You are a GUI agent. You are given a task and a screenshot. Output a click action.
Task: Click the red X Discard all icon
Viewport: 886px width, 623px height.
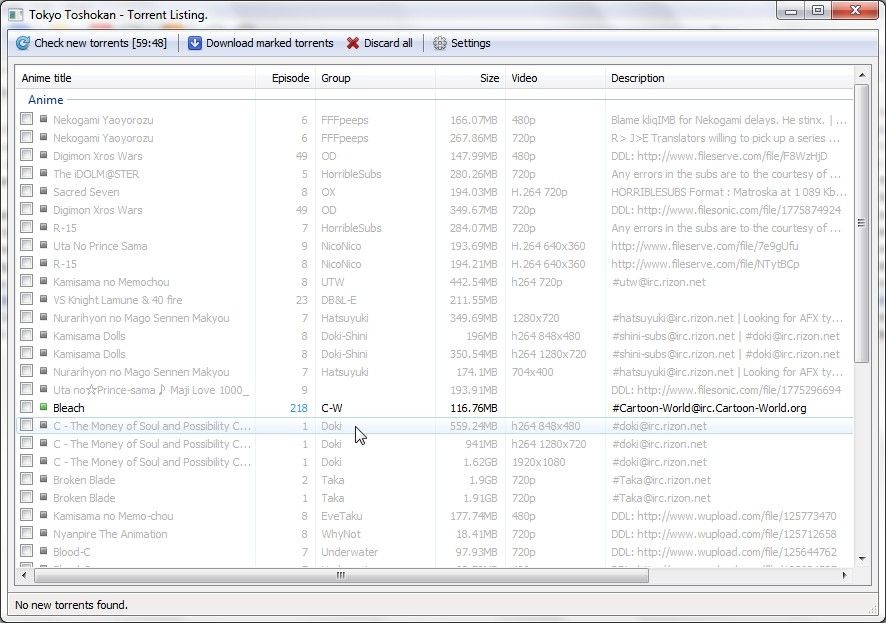coord(353,43)
